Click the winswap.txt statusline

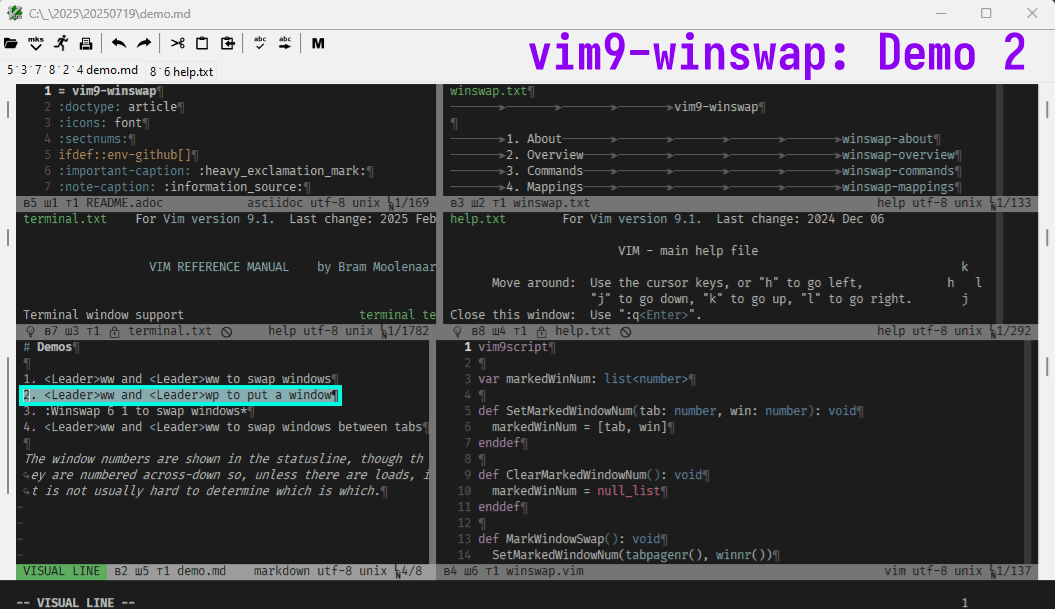(740, 203)
